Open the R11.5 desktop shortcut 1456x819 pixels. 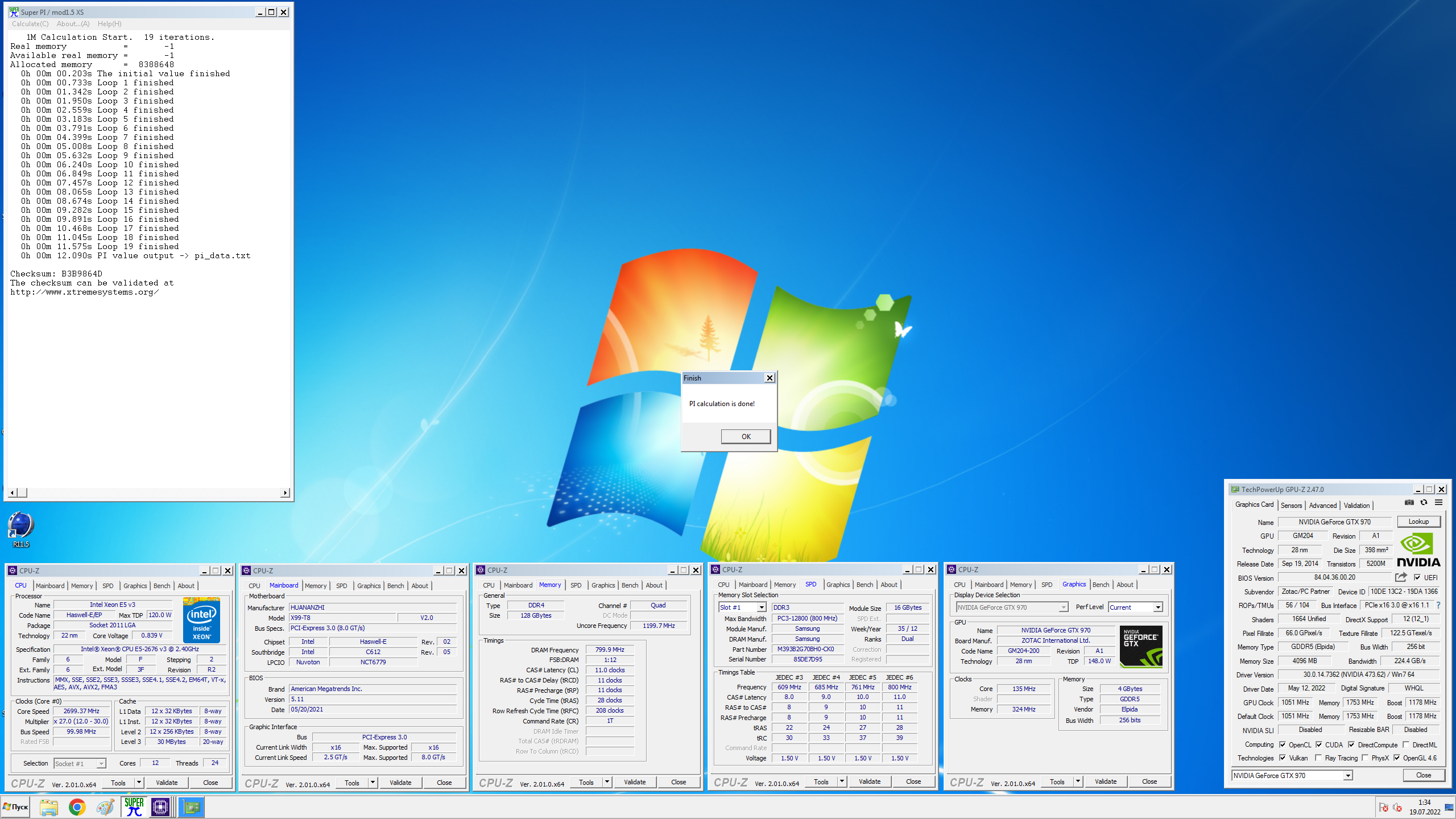pos(21,530)
